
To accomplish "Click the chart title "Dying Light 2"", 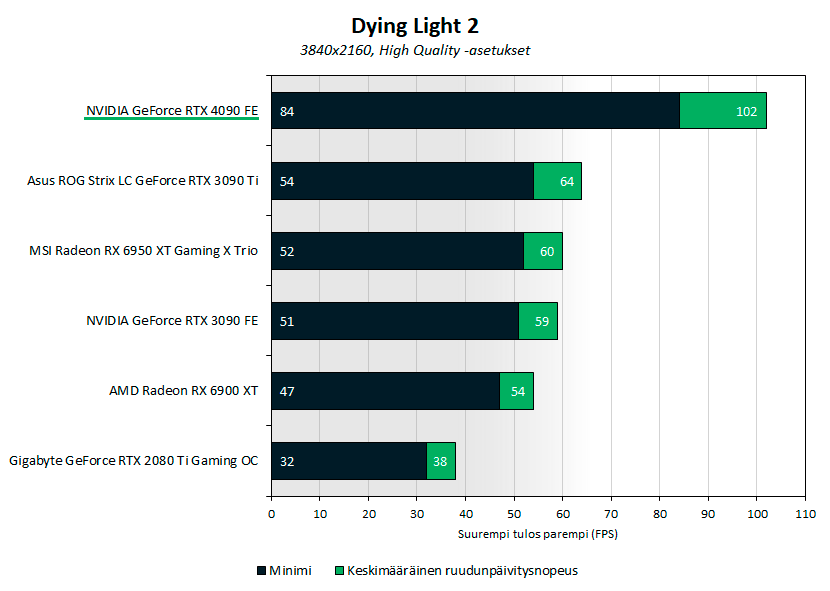I will tap(414, 26).
